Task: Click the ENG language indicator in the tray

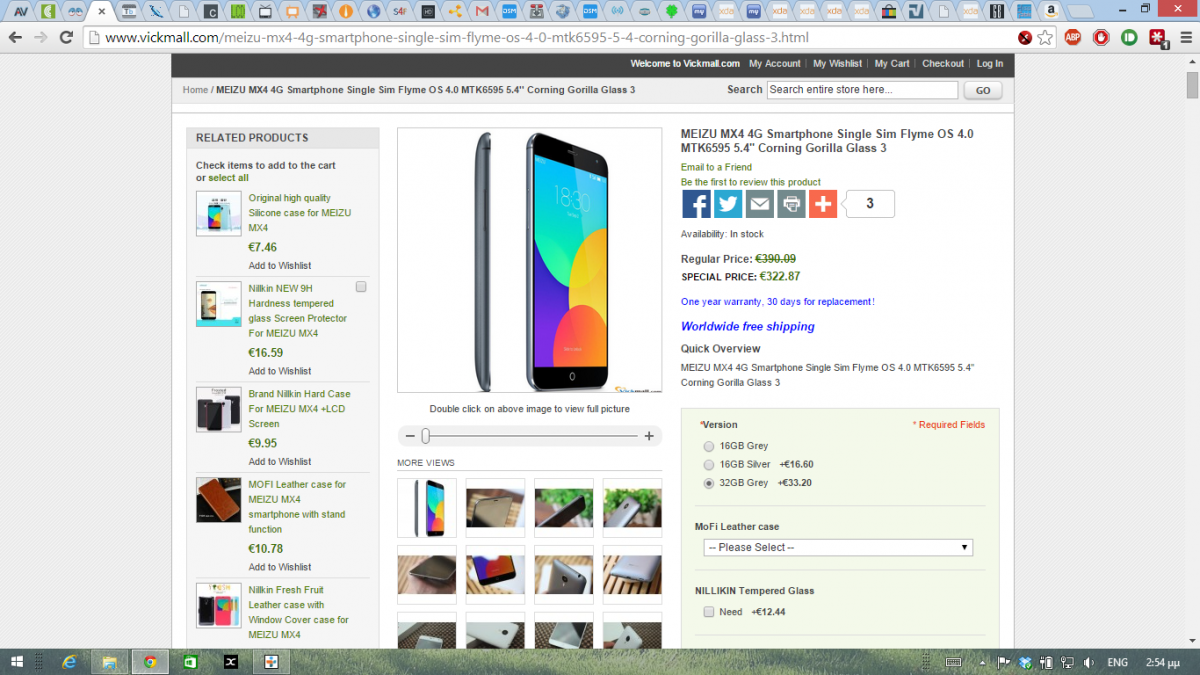Action: [1118, 662]
